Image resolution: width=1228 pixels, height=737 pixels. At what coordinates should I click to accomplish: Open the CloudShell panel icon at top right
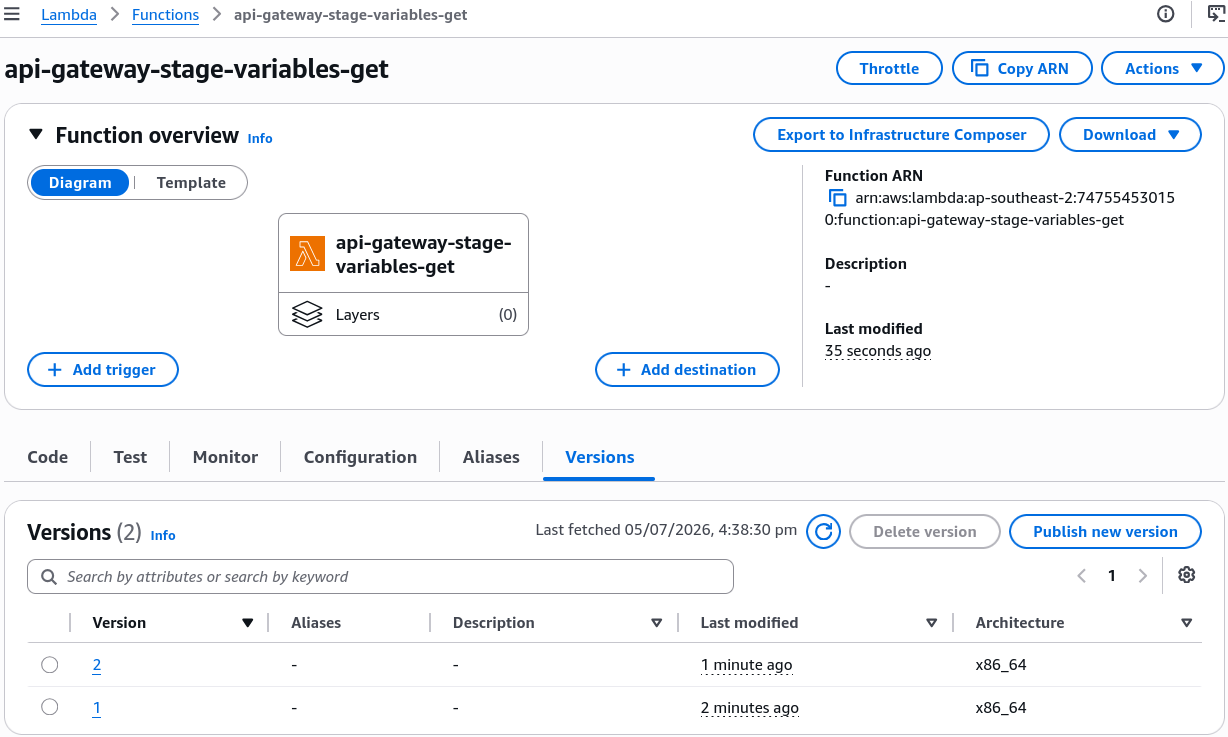pyautogui.click(x=1216, y=14)
